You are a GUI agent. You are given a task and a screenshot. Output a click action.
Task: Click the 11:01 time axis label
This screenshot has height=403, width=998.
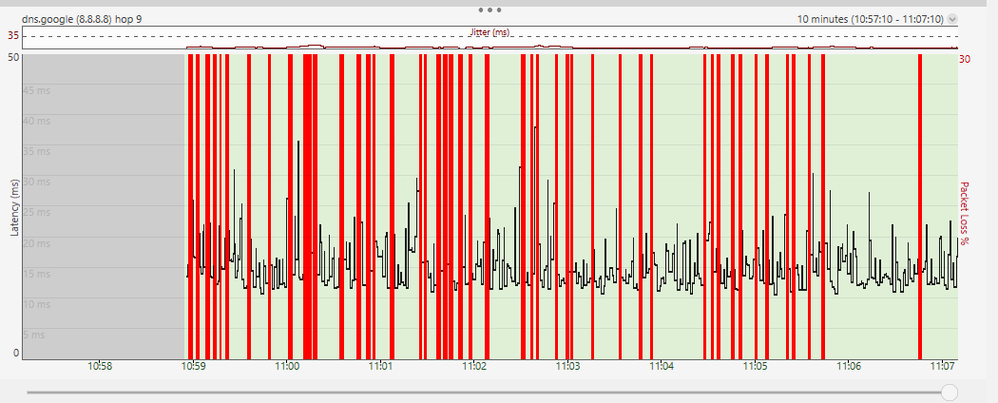[x=381, y=366]
